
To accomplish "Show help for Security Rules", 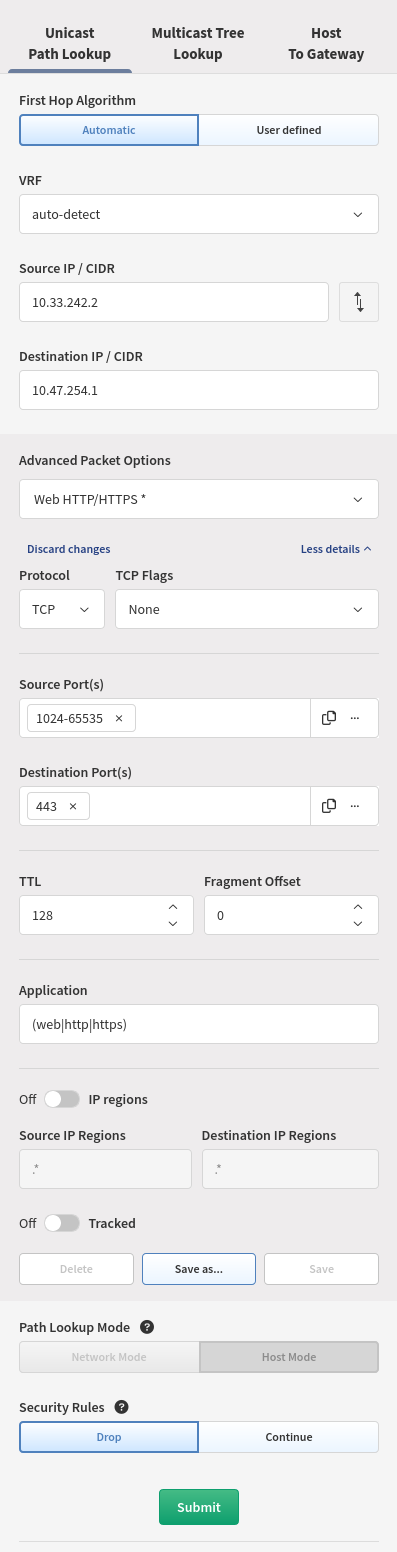I will coord(122,1407).
